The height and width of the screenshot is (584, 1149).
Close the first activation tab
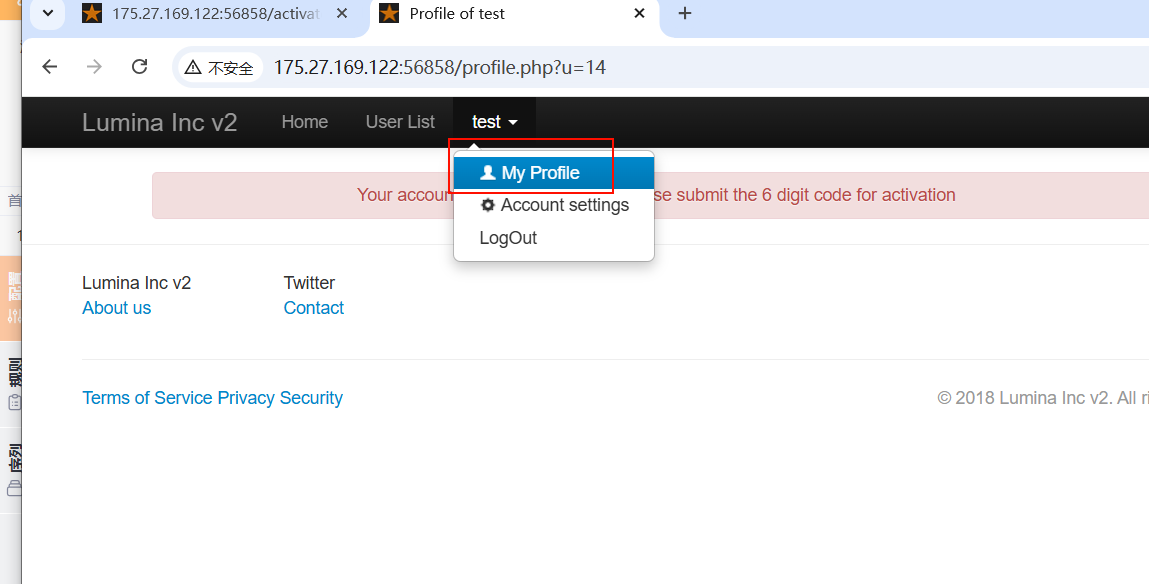pos(341,14)
